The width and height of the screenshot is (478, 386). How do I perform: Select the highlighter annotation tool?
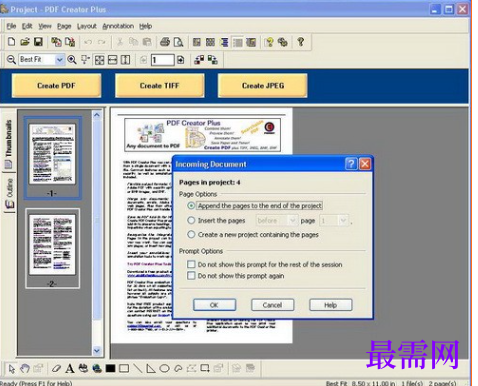(x=56, y=368)
